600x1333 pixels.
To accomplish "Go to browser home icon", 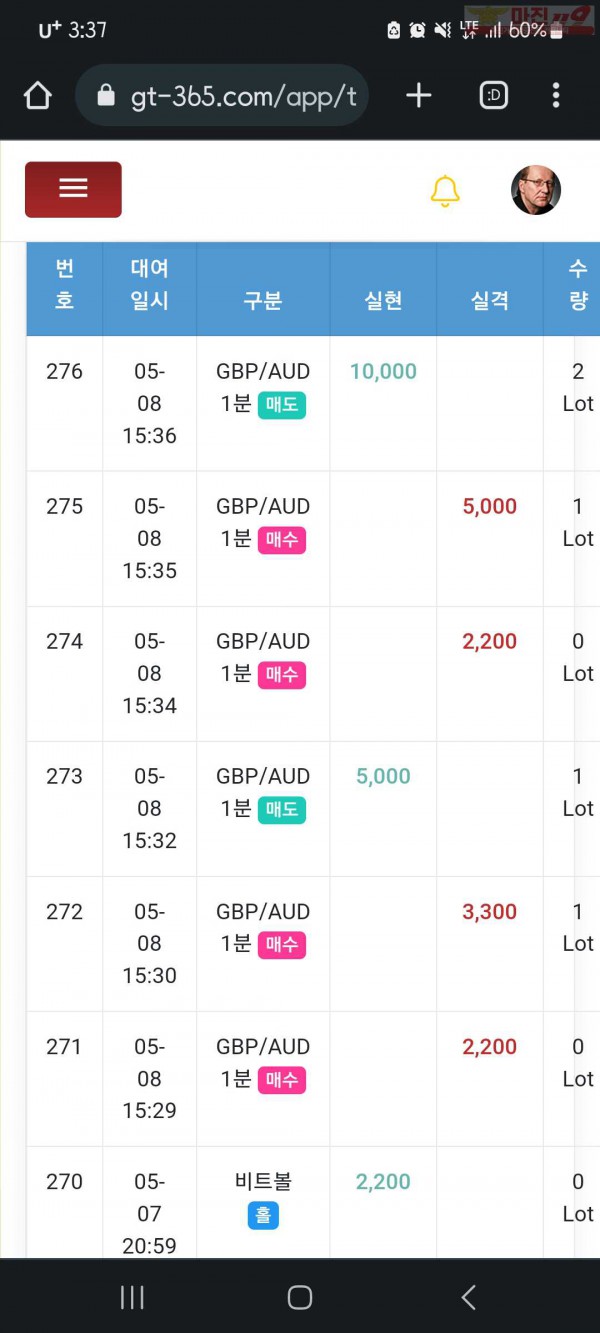I will click(37, 96).
